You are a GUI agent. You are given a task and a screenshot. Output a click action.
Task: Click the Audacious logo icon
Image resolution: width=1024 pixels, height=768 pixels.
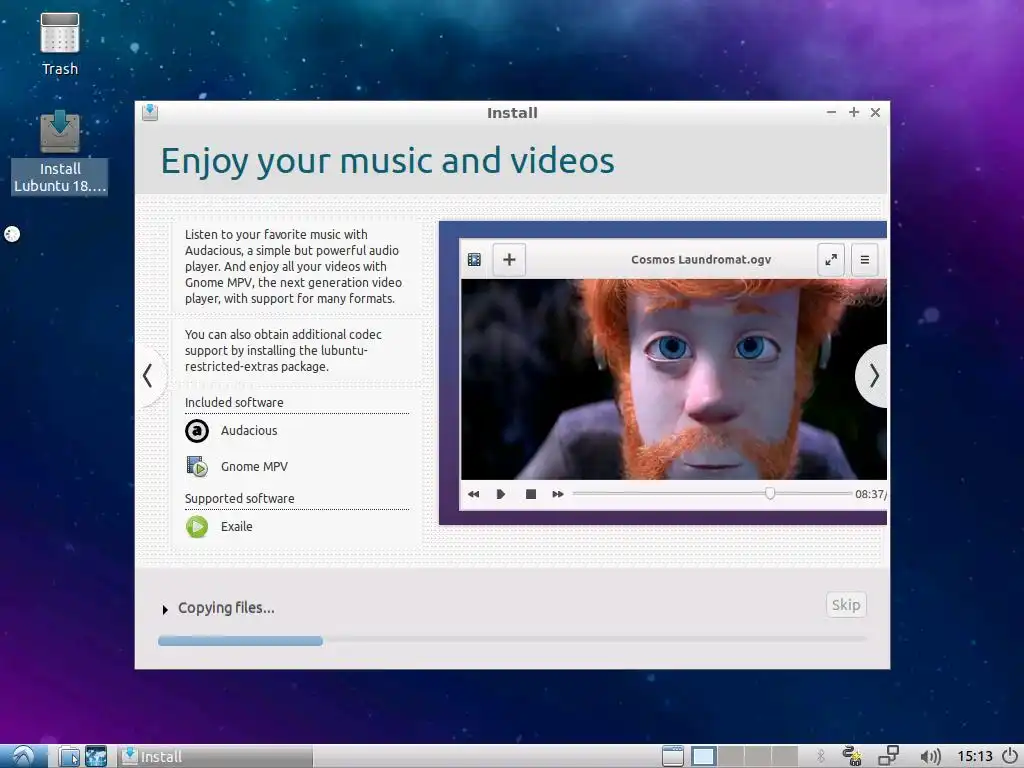[197, 431]
